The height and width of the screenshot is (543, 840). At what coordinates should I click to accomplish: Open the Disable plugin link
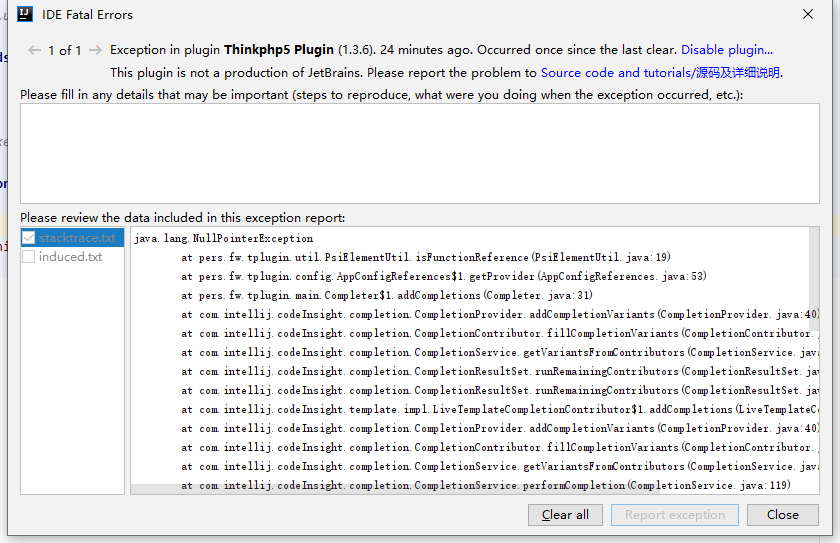[727, 50]
